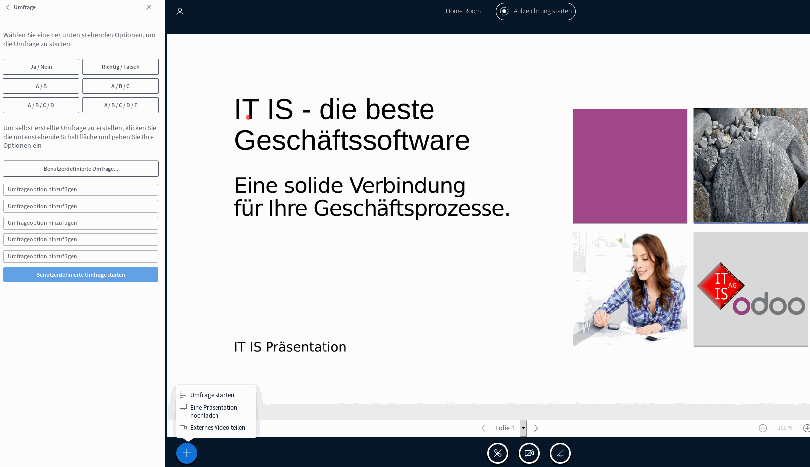810x467 pixels.
Task: Click the IT IS odoo logo image
Action: (x=750, y=289)
